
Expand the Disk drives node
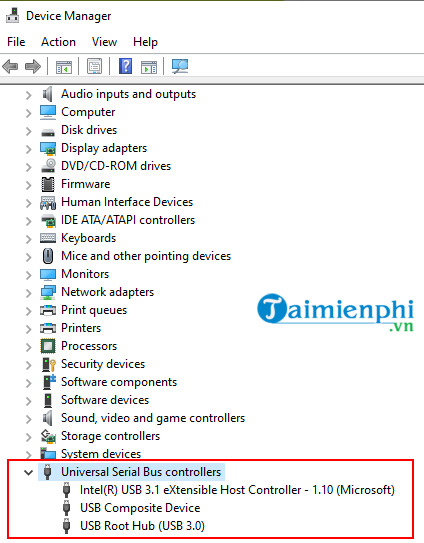[28, 131]
